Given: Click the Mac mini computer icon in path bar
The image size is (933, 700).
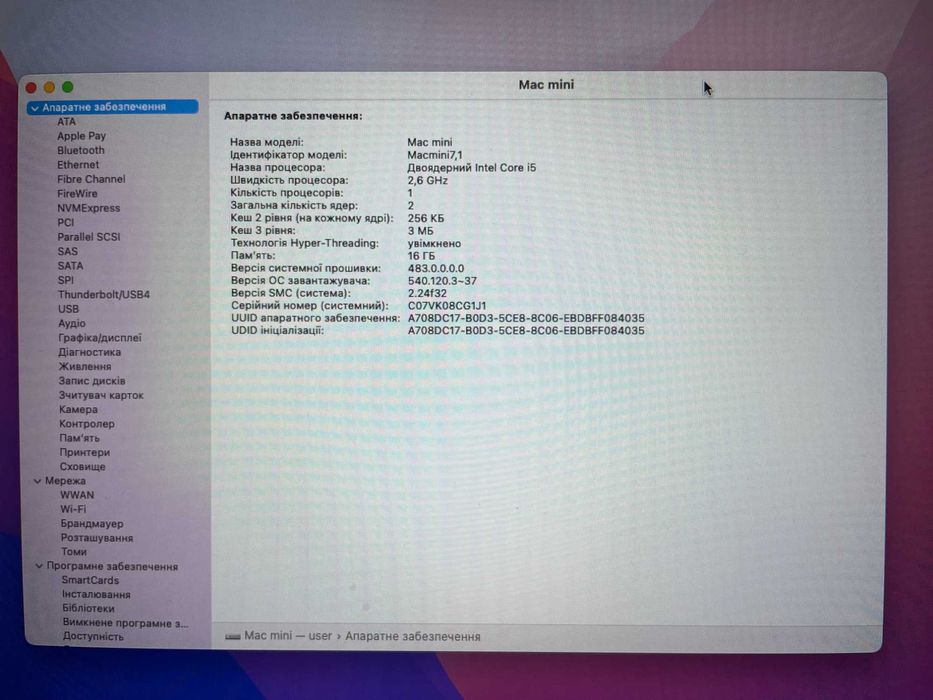Looking at the screenshot, I should [x=233, y=637].
